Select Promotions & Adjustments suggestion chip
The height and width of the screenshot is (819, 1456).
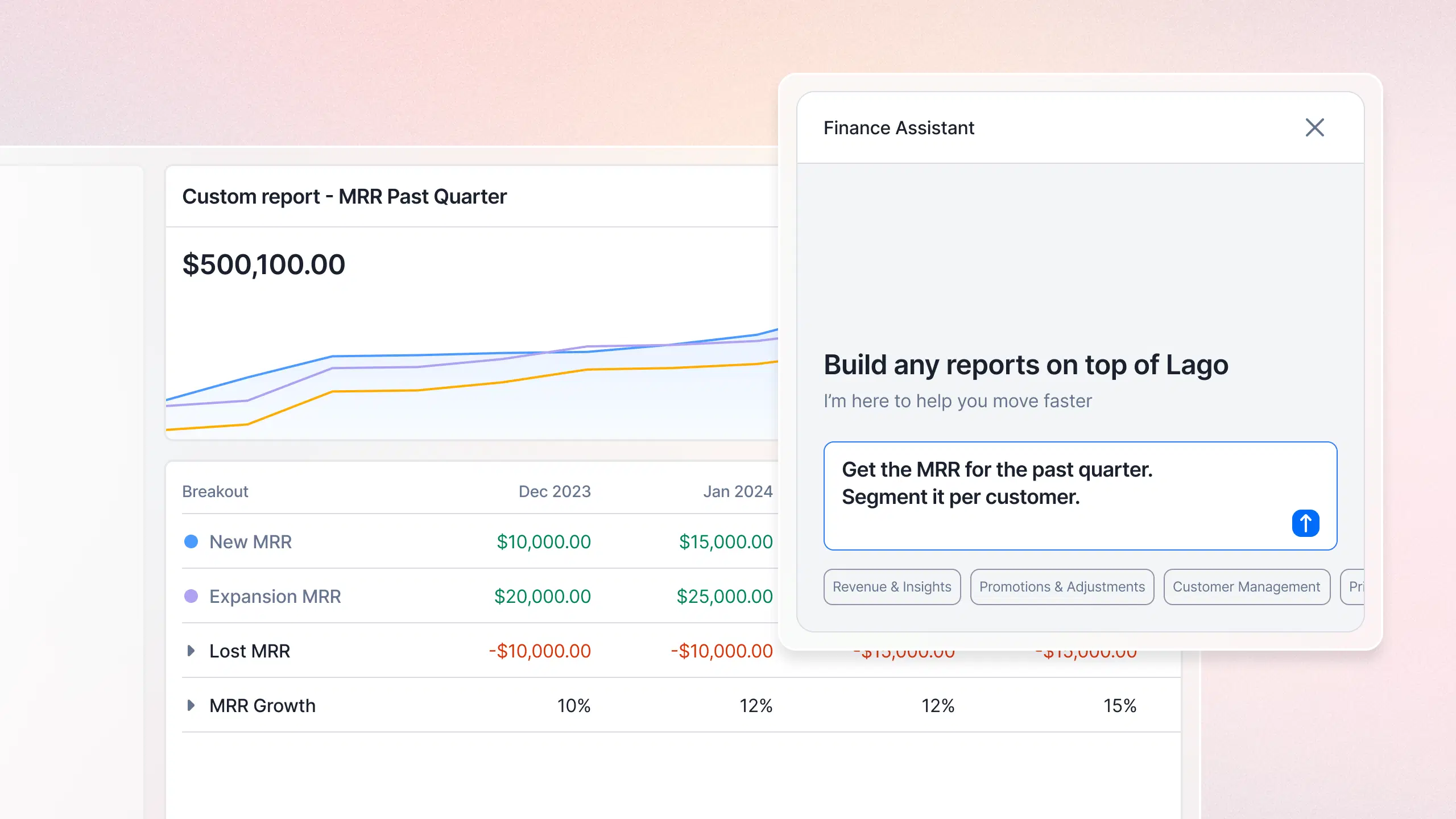[1062, 587]
